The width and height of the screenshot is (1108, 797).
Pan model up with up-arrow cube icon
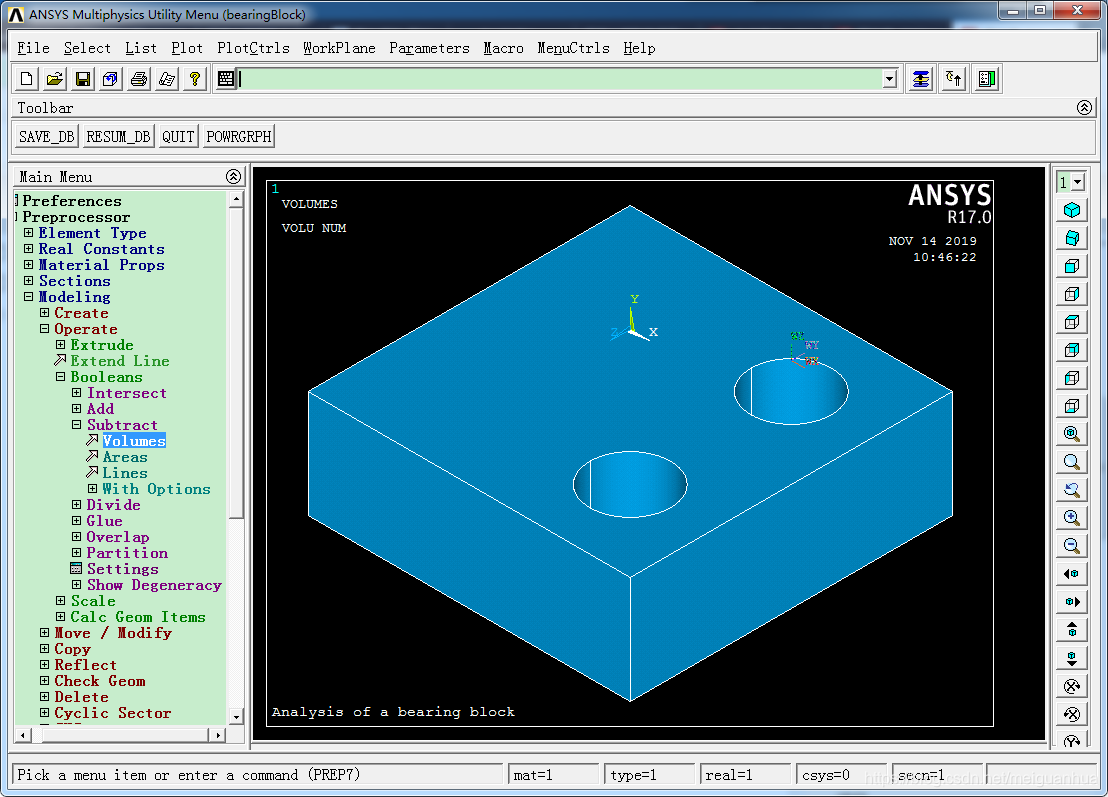(x=1072, y=630)
